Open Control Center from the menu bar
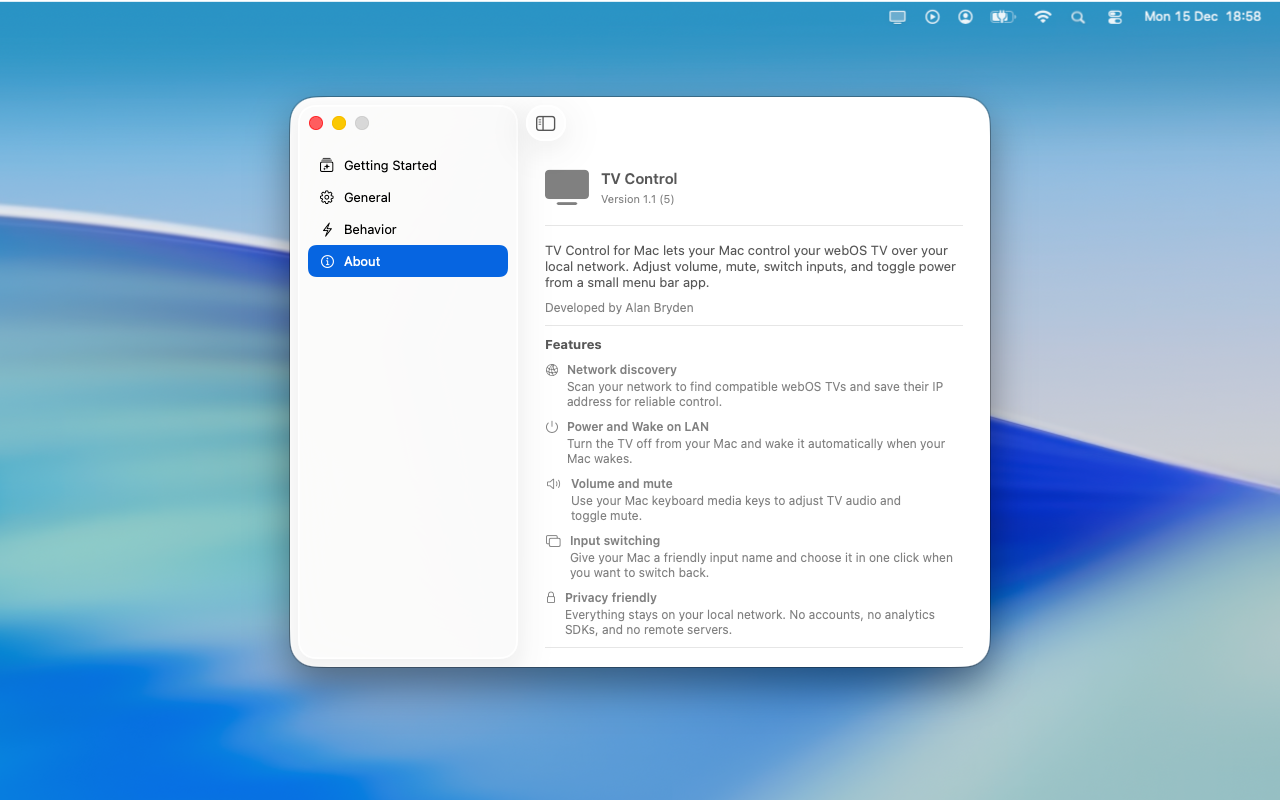Screen dimensions: 1280x800 [1115, 17]
